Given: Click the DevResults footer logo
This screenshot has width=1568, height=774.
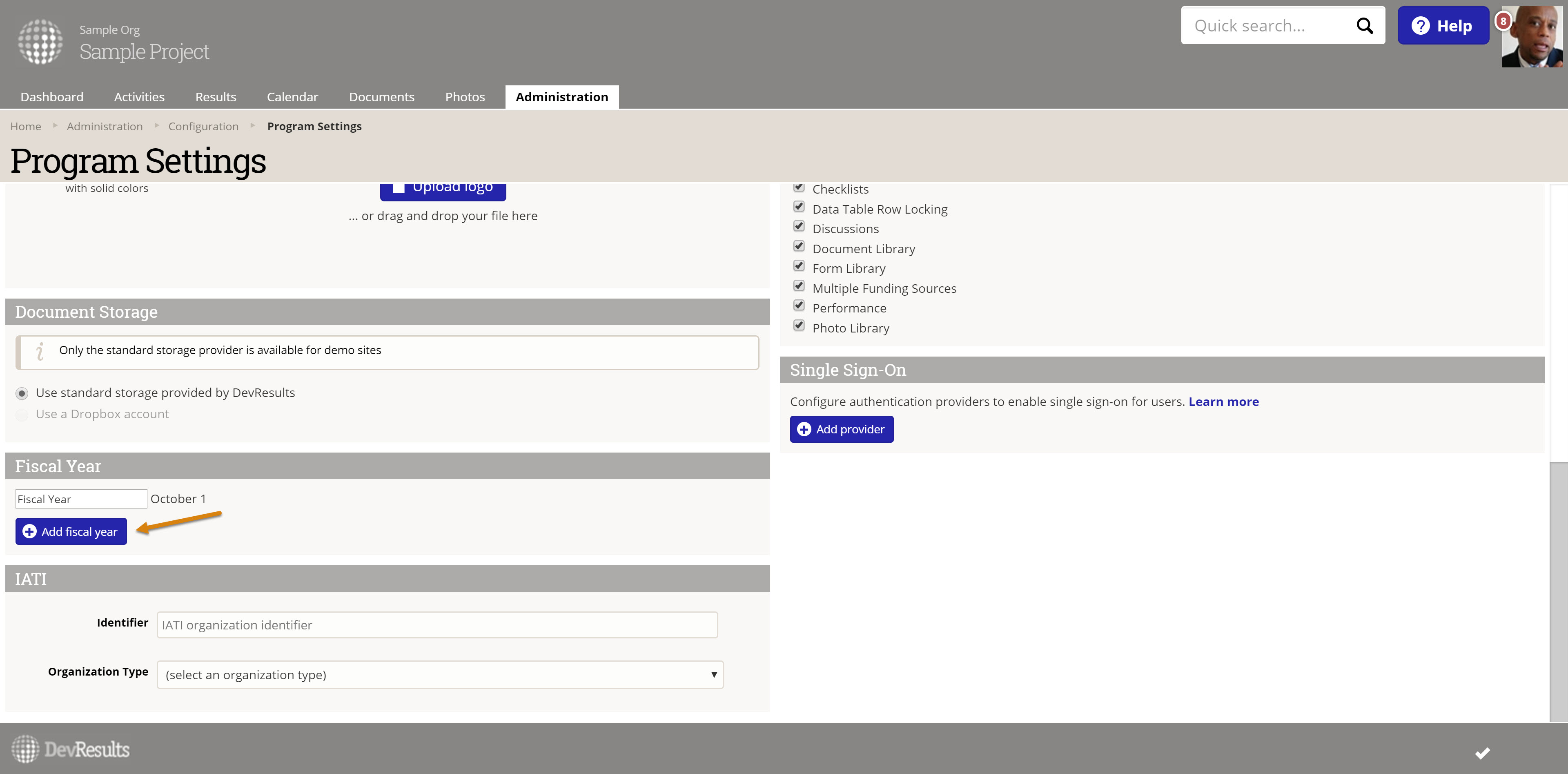Looking at the screenshot, I should [x=71, y=749].
